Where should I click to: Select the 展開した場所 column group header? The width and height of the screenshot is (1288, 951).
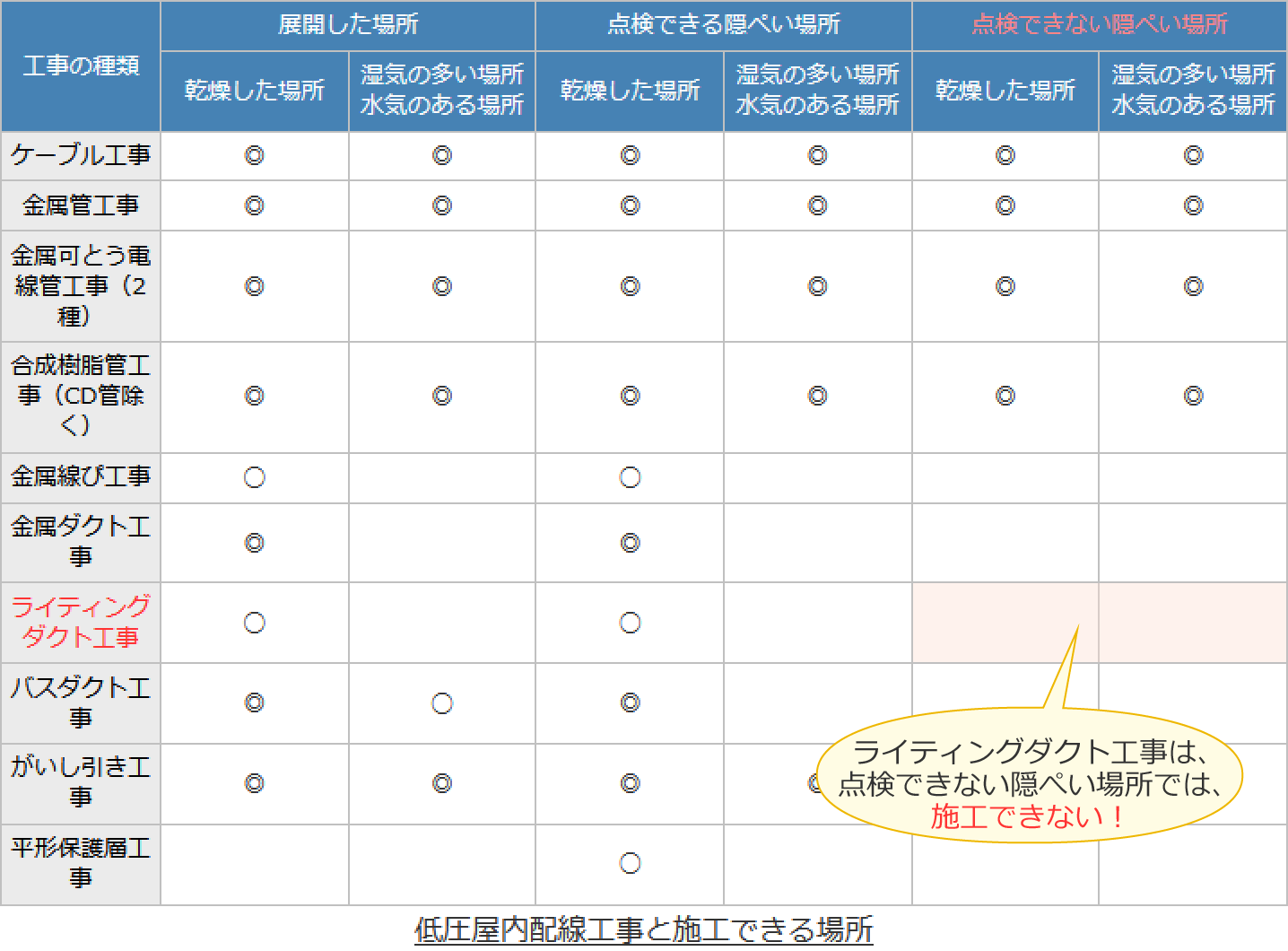(x=348, y=24)
